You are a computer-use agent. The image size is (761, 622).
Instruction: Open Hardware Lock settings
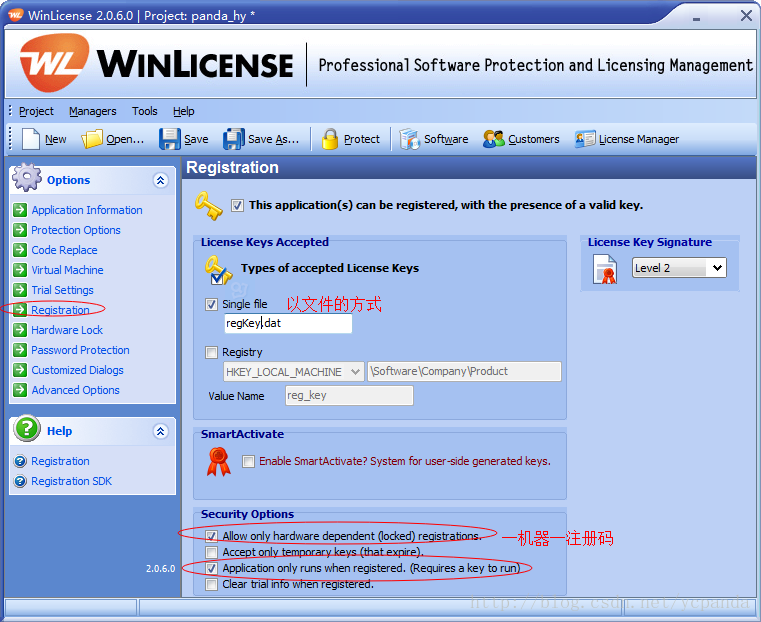(67, 330)
